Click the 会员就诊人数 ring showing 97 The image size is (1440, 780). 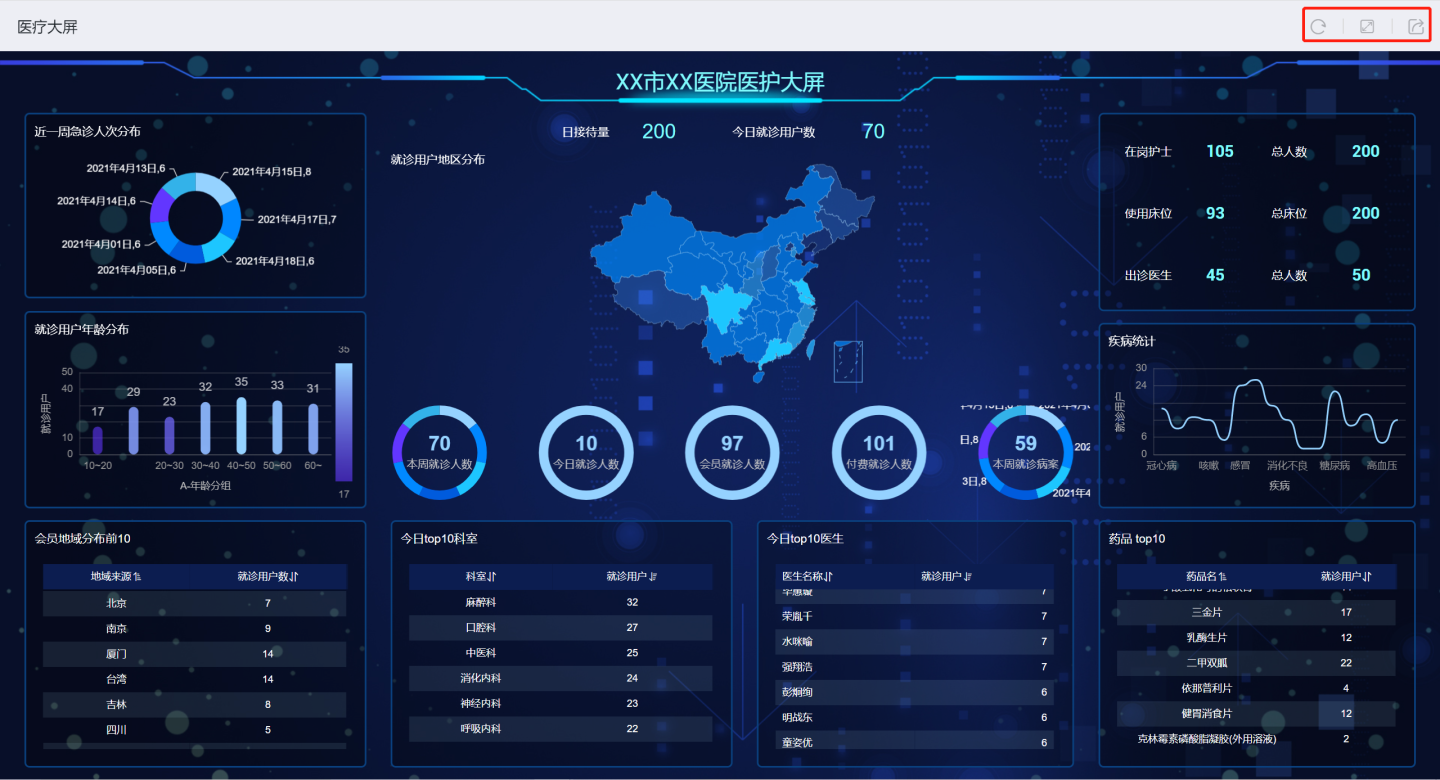[x=732, y=452]
